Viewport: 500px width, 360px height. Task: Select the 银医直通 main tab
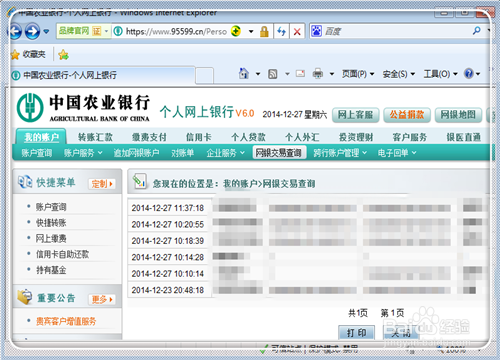click(464, 137)
